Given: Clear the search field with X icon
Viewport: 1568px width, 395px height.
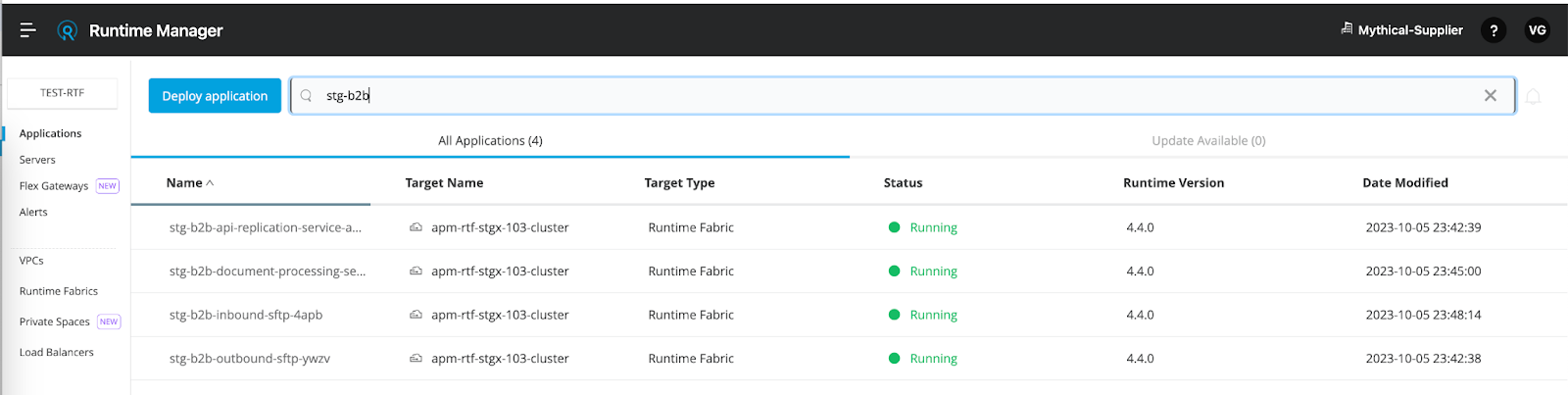Looking at the screenshot, I should (1490, 96).
